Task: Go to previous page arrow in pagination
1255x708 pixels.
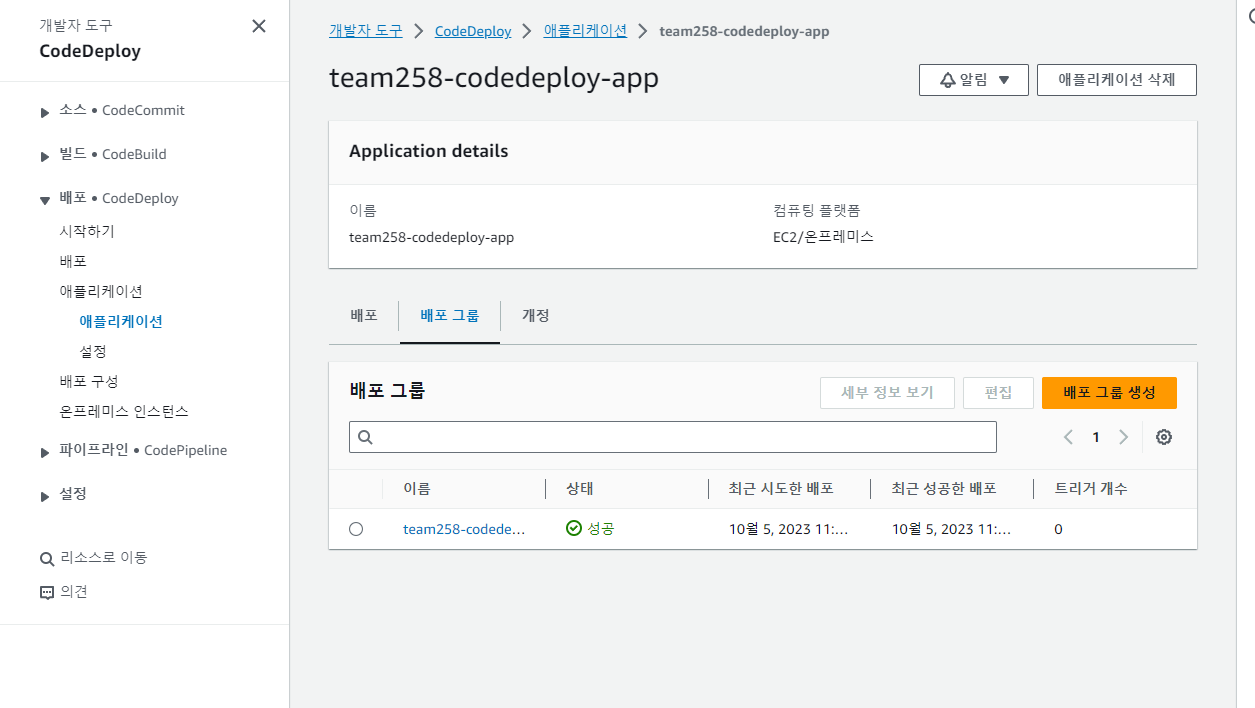Action: pos(1068,437)
